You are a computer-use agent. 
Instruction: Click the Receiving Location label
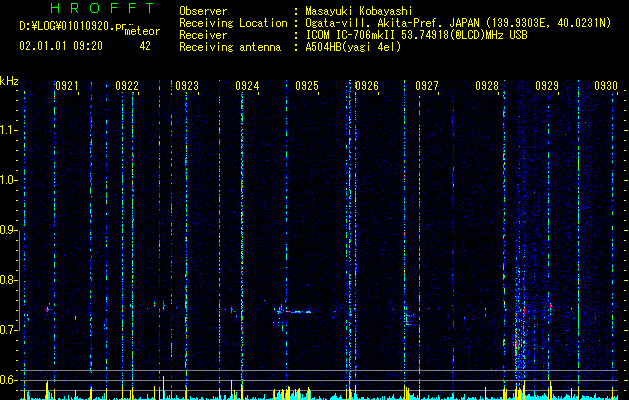point(233,23)
